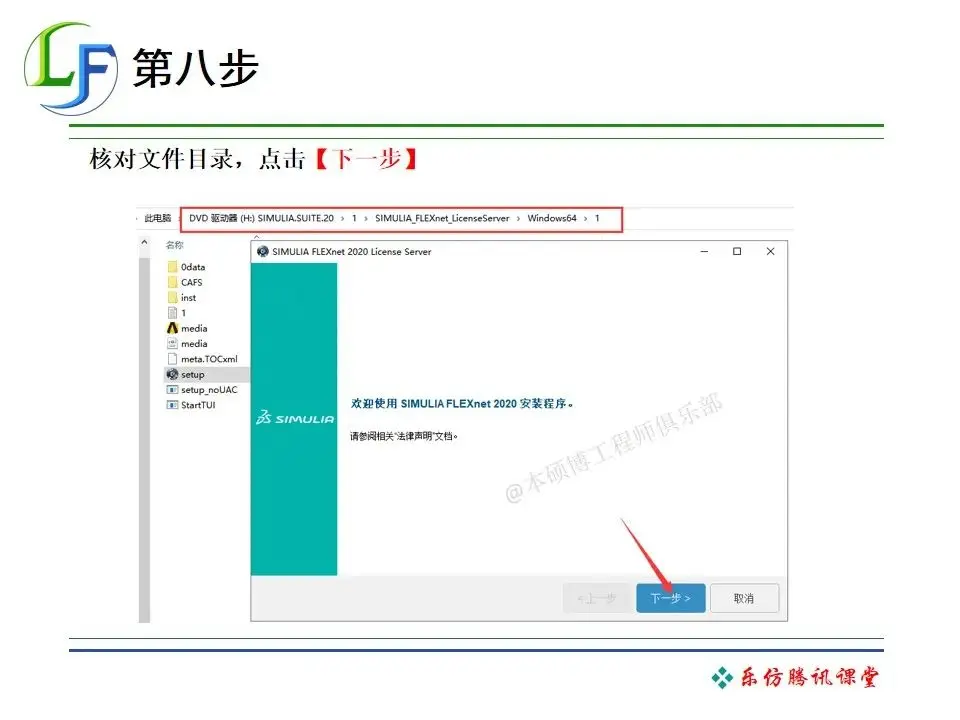Maximize the SIMULIA FLEXnet installer window
The height and width of the screenshot is (720, 960).
tap(737, 252)
